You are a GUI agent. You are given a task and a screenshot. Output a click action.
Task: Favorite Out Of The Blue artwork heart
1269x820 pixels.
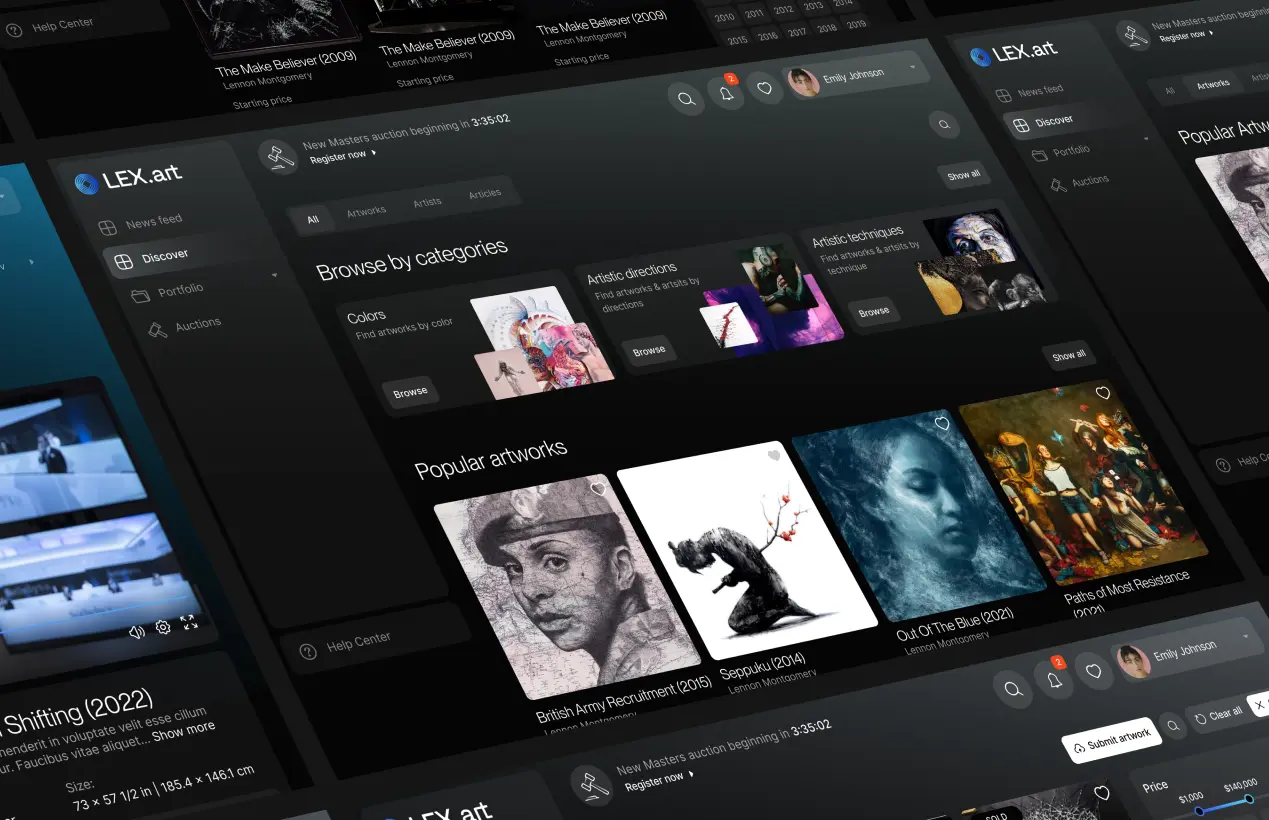tap(941, 424)
